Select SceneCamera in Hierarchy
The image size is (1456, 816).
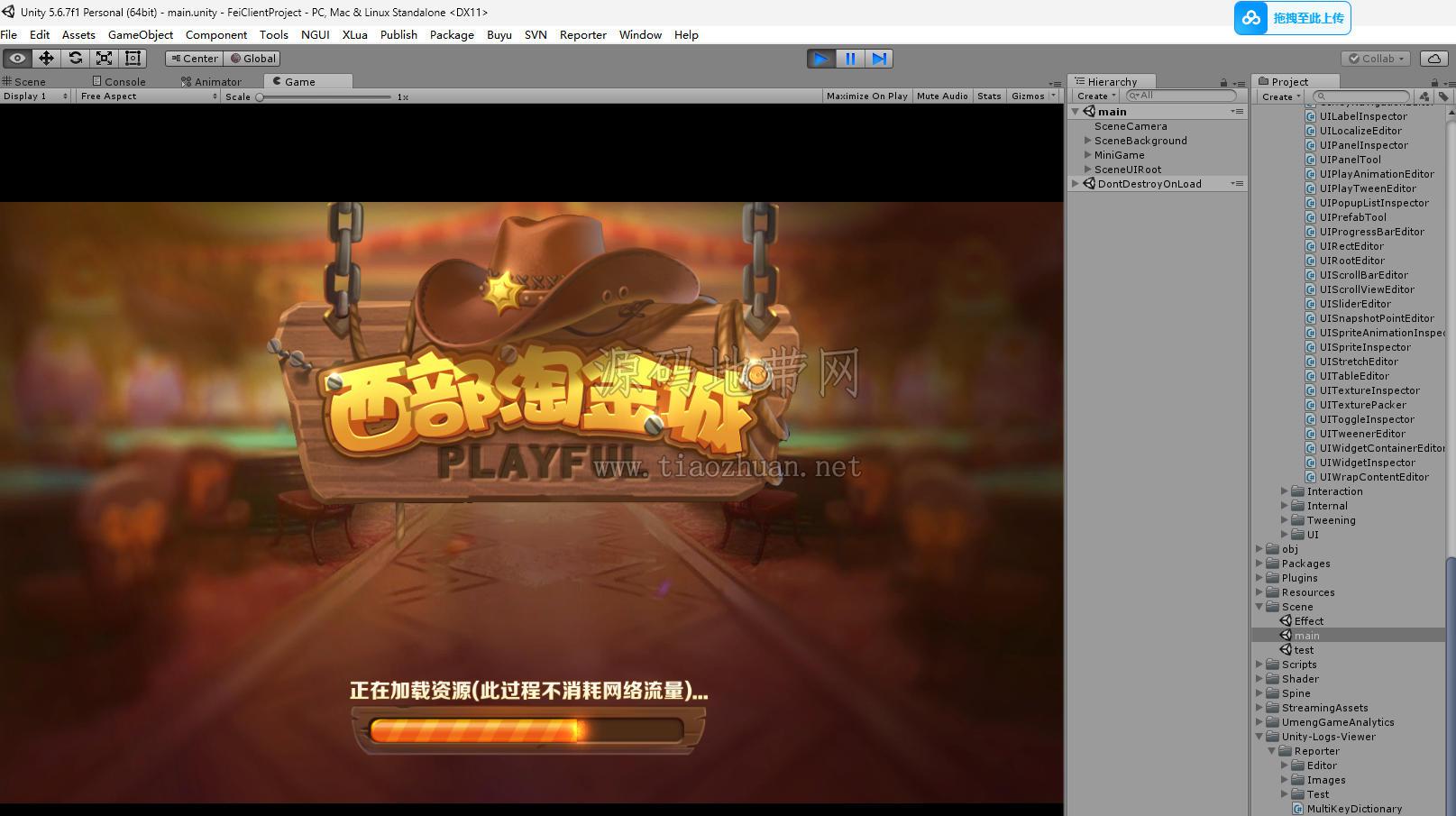pos(1131,126)
